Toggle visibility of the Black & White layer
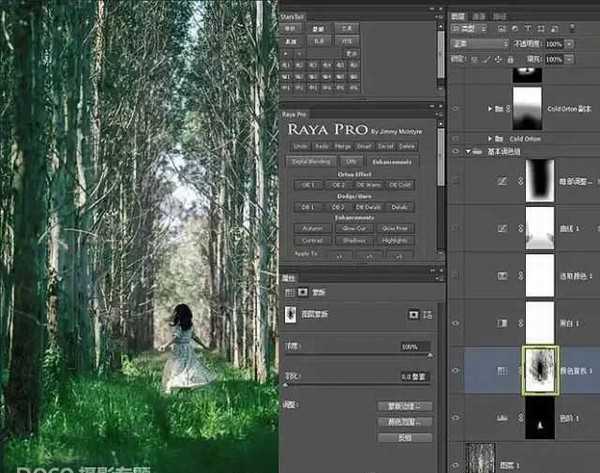 tap(457, 322)
